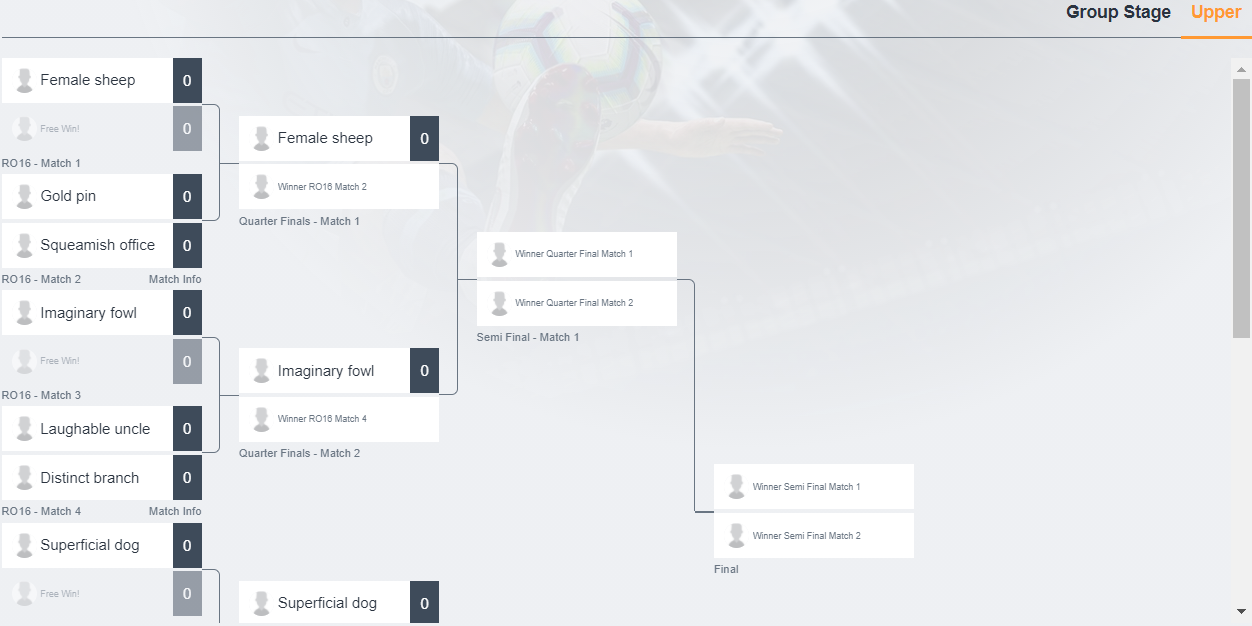
Task: Open Match Info for RO16 Match 4
Action: tap(175, 511)
